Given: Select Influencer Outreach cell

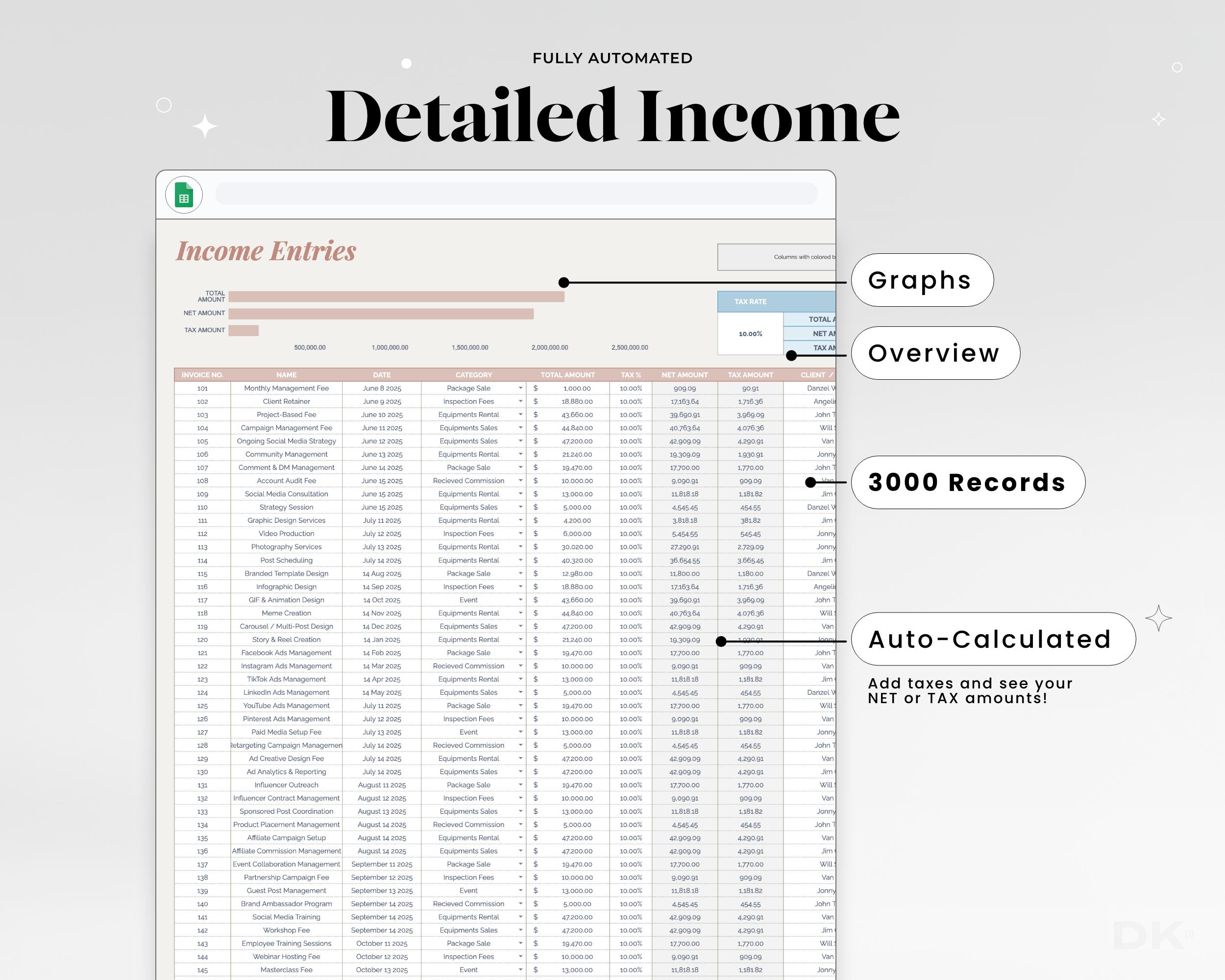Looking at the screenshot, I should coord(286,784).
